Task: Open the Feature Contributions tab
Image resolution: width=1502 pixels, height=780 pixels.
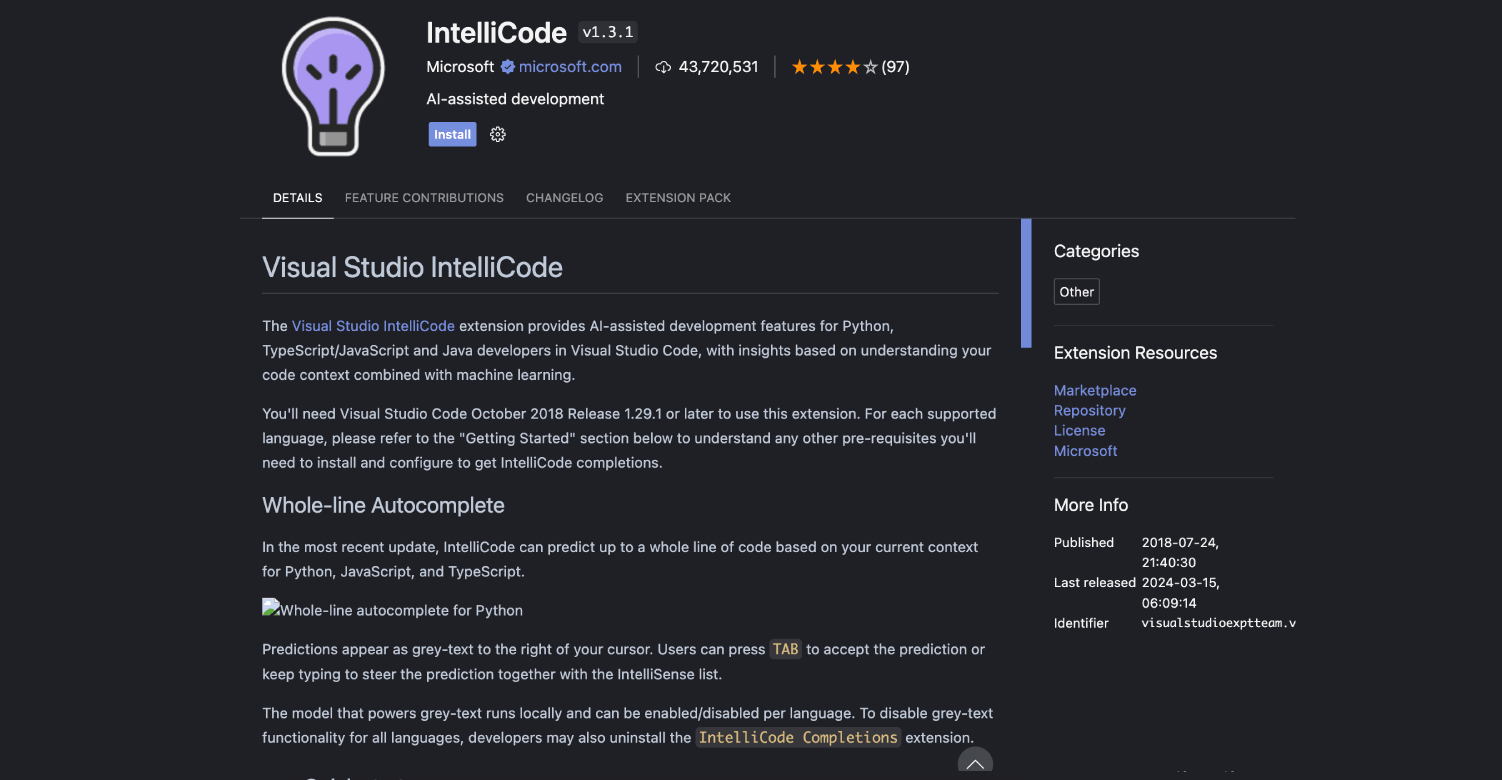Action: tap(424, 198)
